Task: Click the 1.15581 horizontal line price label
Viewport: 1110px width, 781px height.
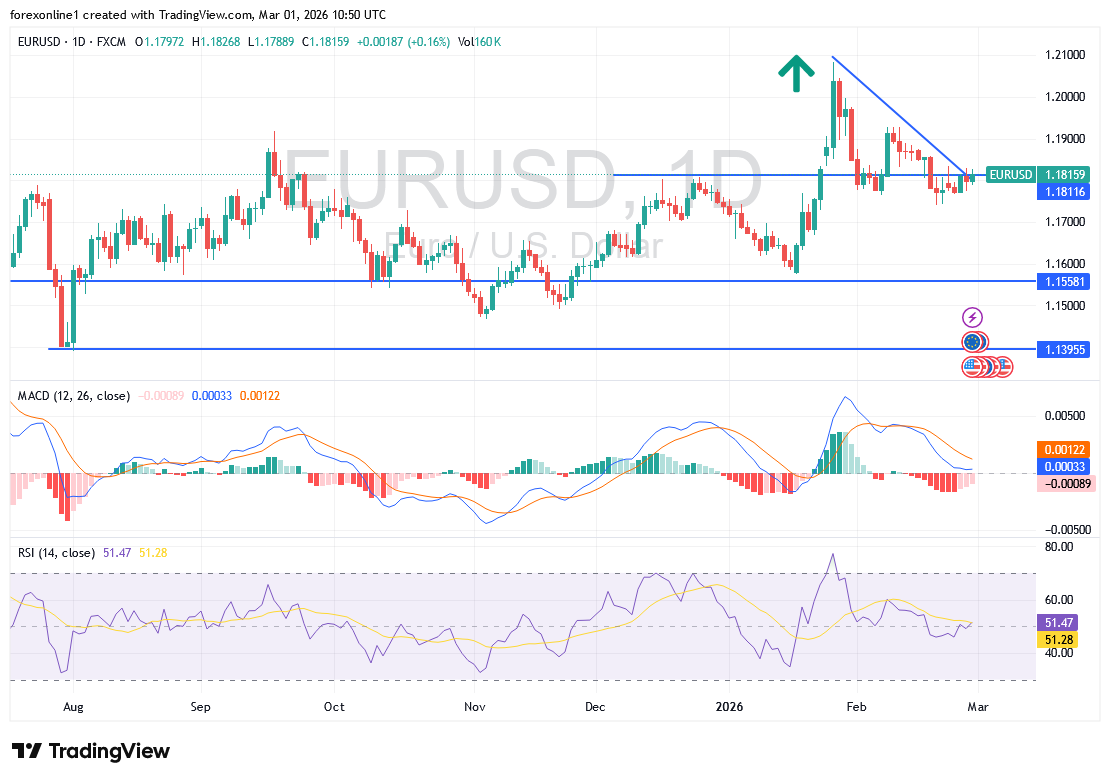Action: pyautogui.click(x=1063, y=282)
